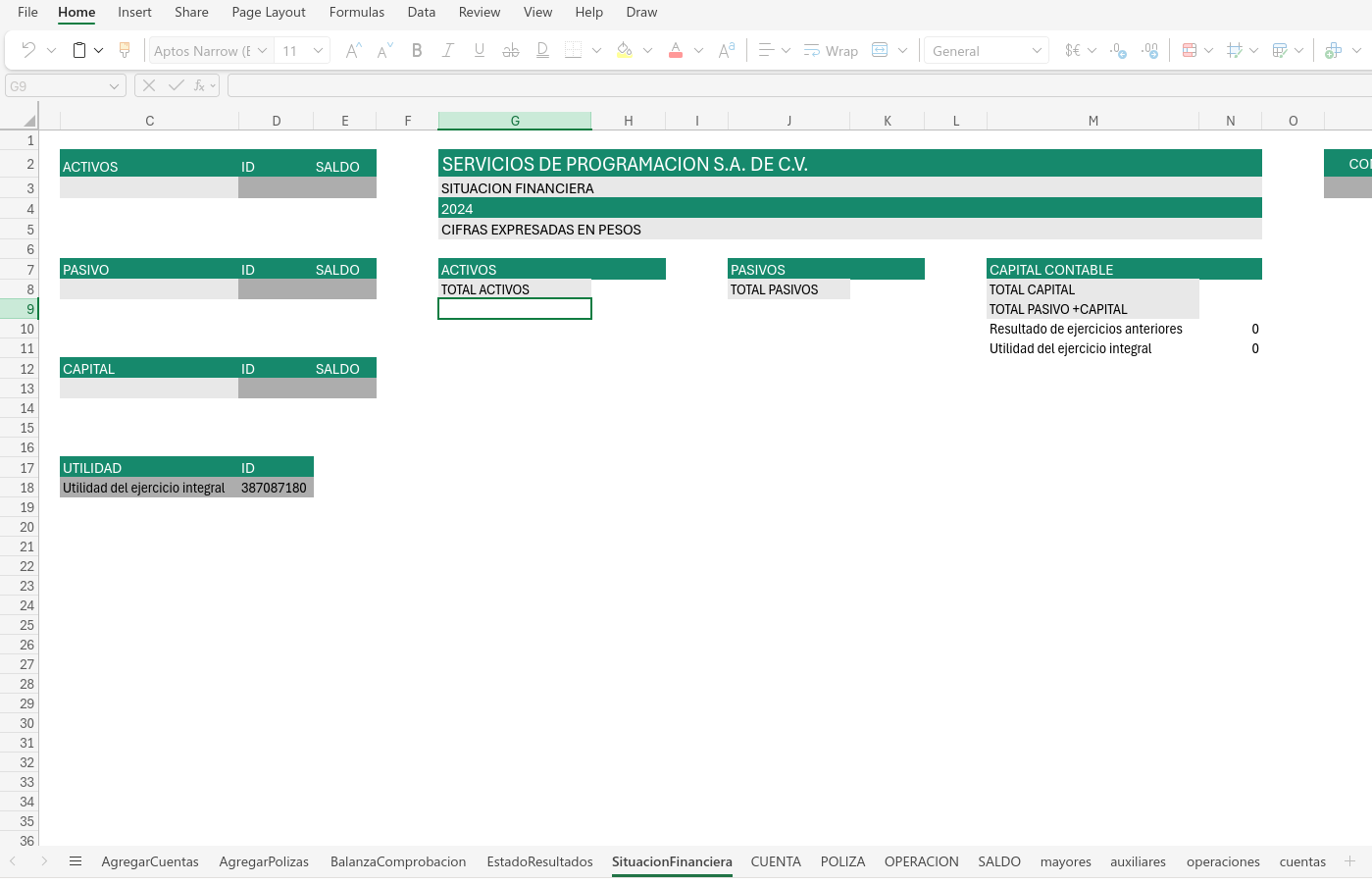The height and width of the screenshot is (884, 1372).
Task: Open the File menu
Action: coord(27,12)
